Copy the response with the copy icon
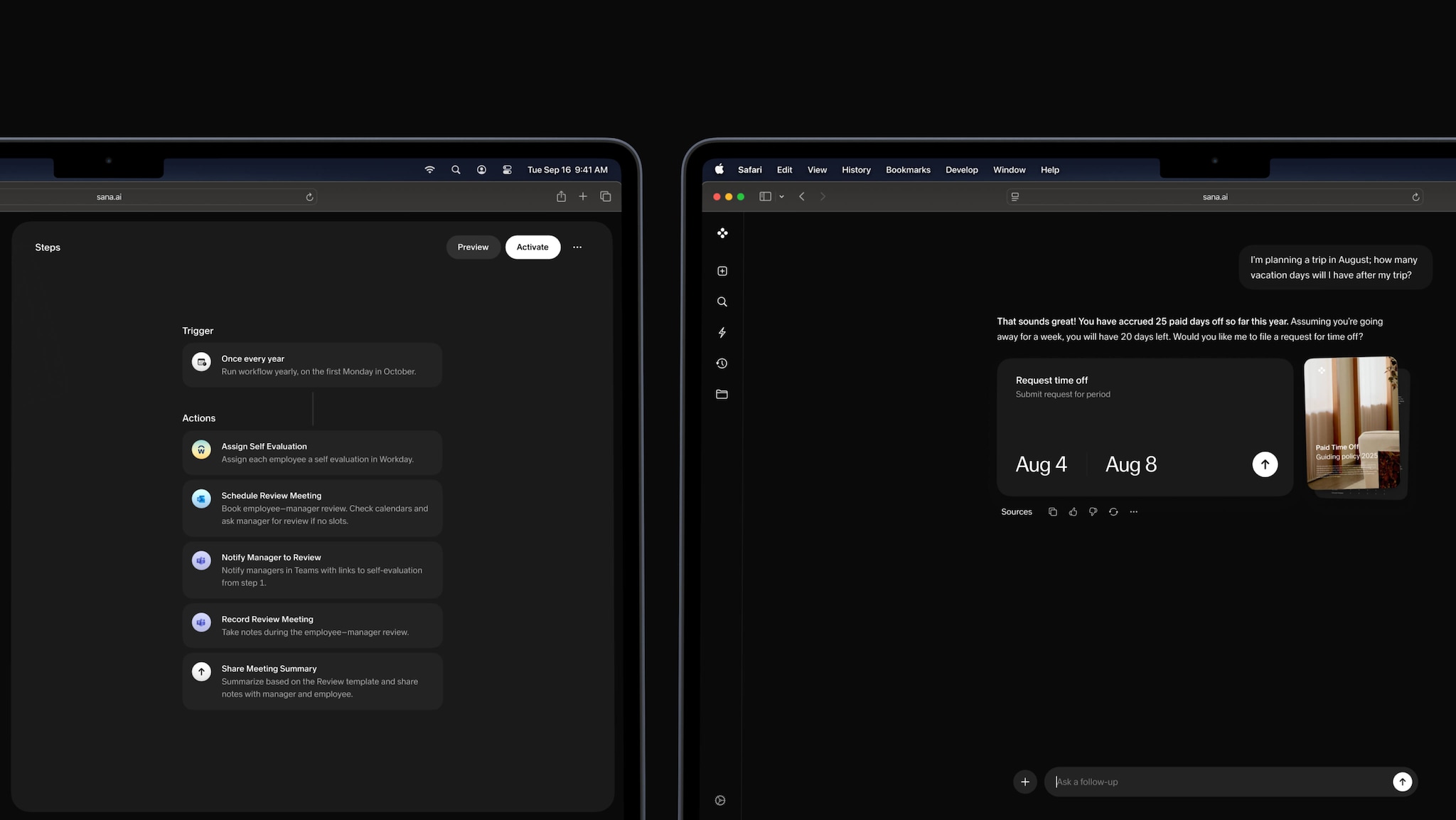This screenshot has height=820, width=1456. [1053, 512]
